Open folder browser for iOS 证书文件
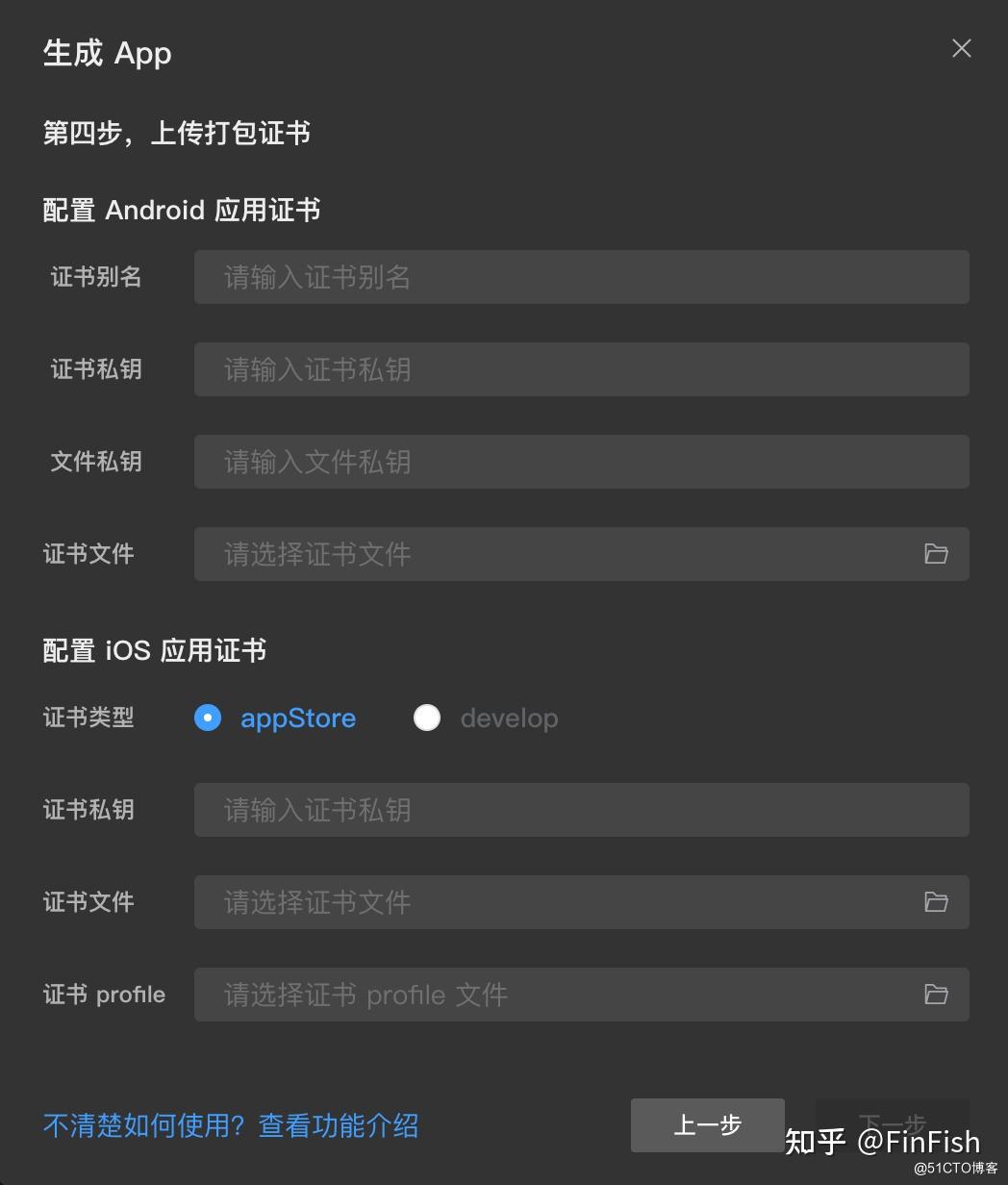 click(936, 901)
